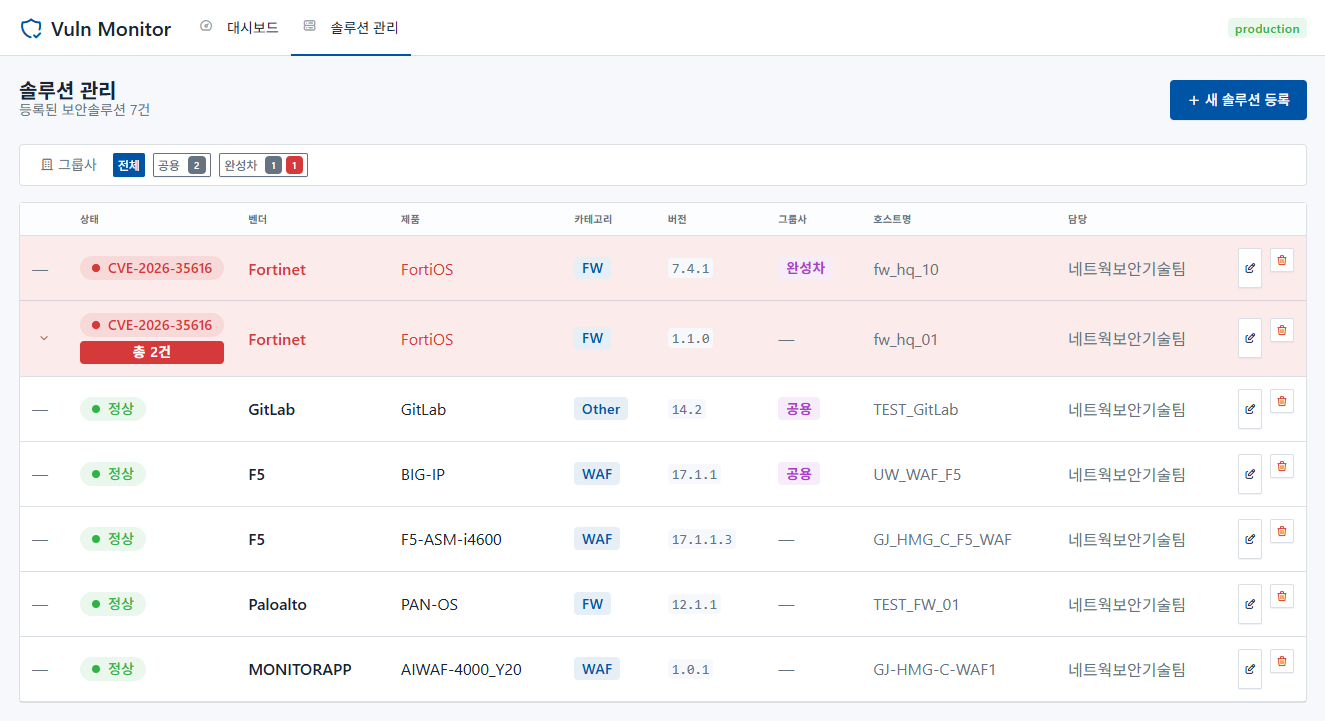
Task: Click the production environment badge
Action: pyautogui.click(x=1267, y=29)
